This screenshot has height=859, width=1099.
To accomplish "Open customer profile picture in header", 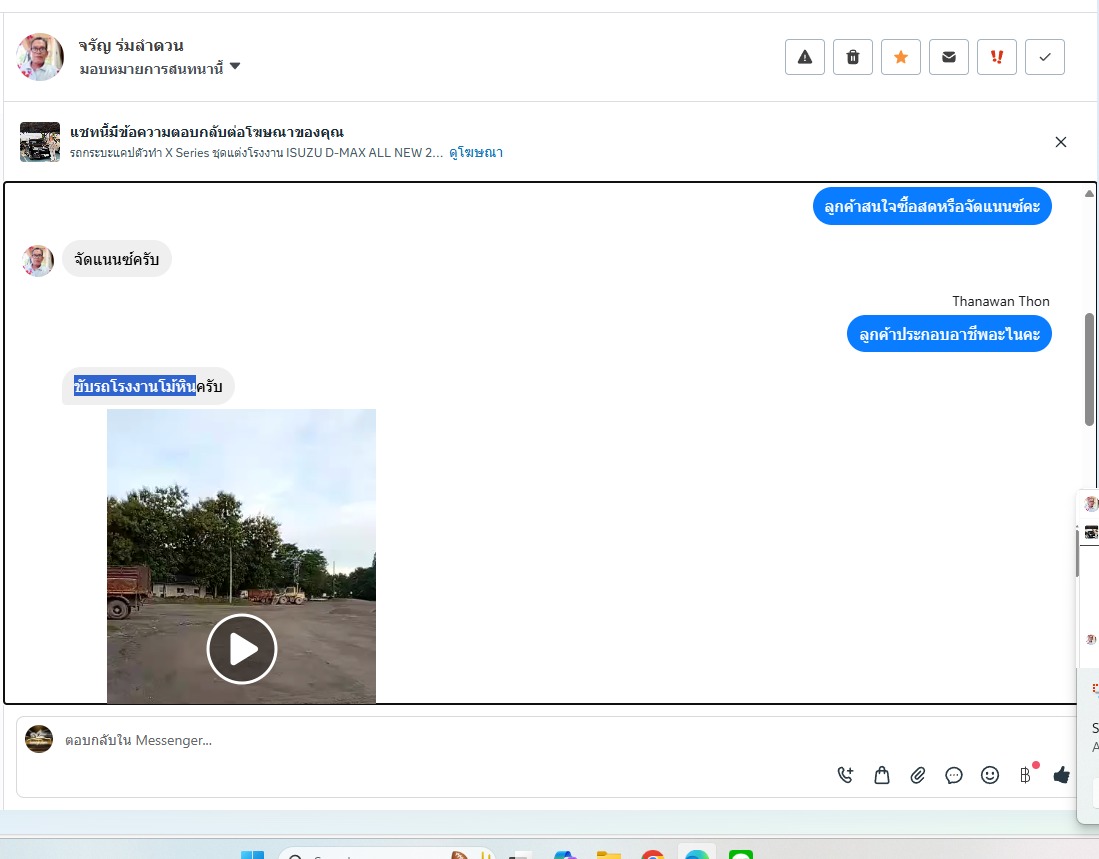I will (x=40, y=57).
